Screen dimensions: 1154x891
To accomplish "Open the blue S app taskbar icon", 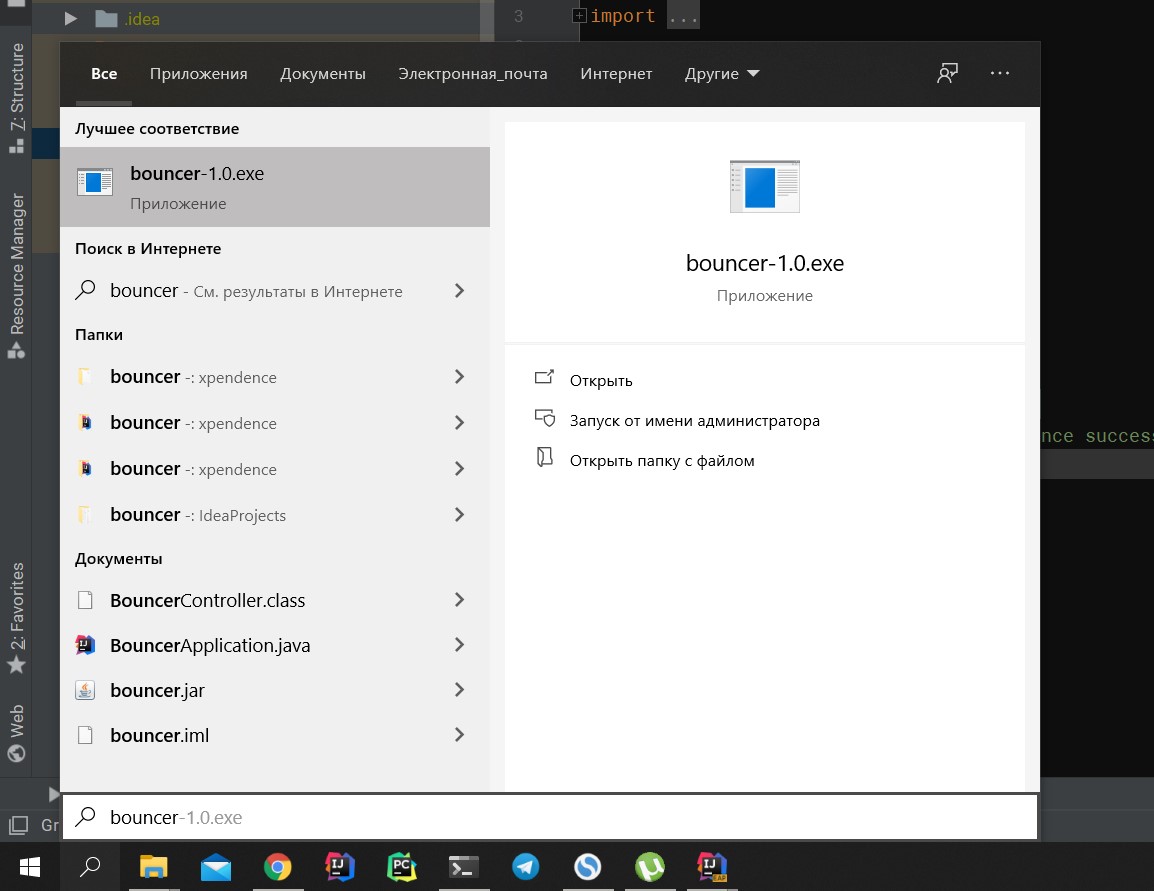I will click(587, 867).
